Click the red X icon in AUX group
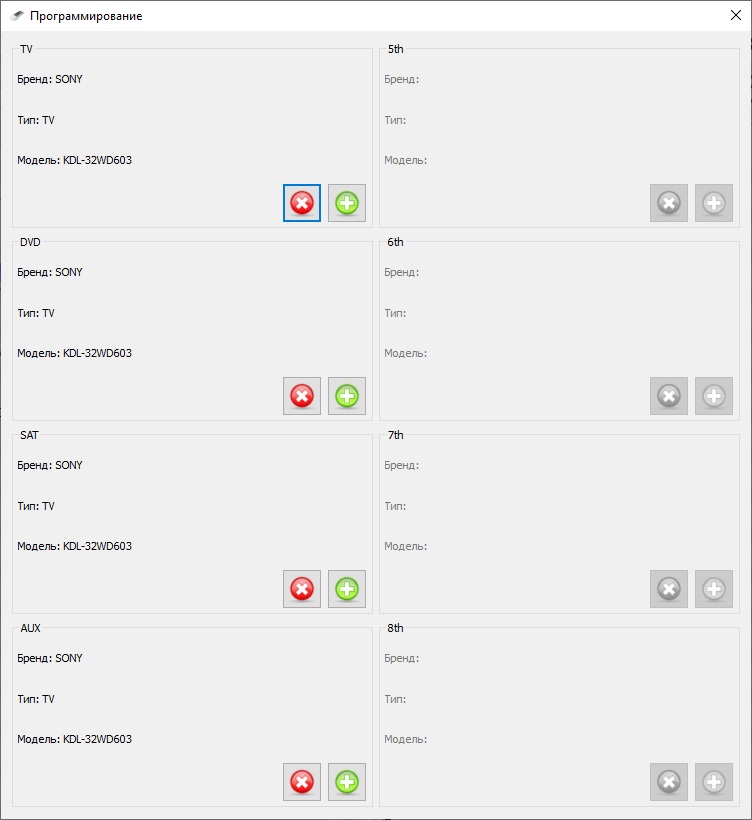Screen dimensions: 752x820 point(302,782)
